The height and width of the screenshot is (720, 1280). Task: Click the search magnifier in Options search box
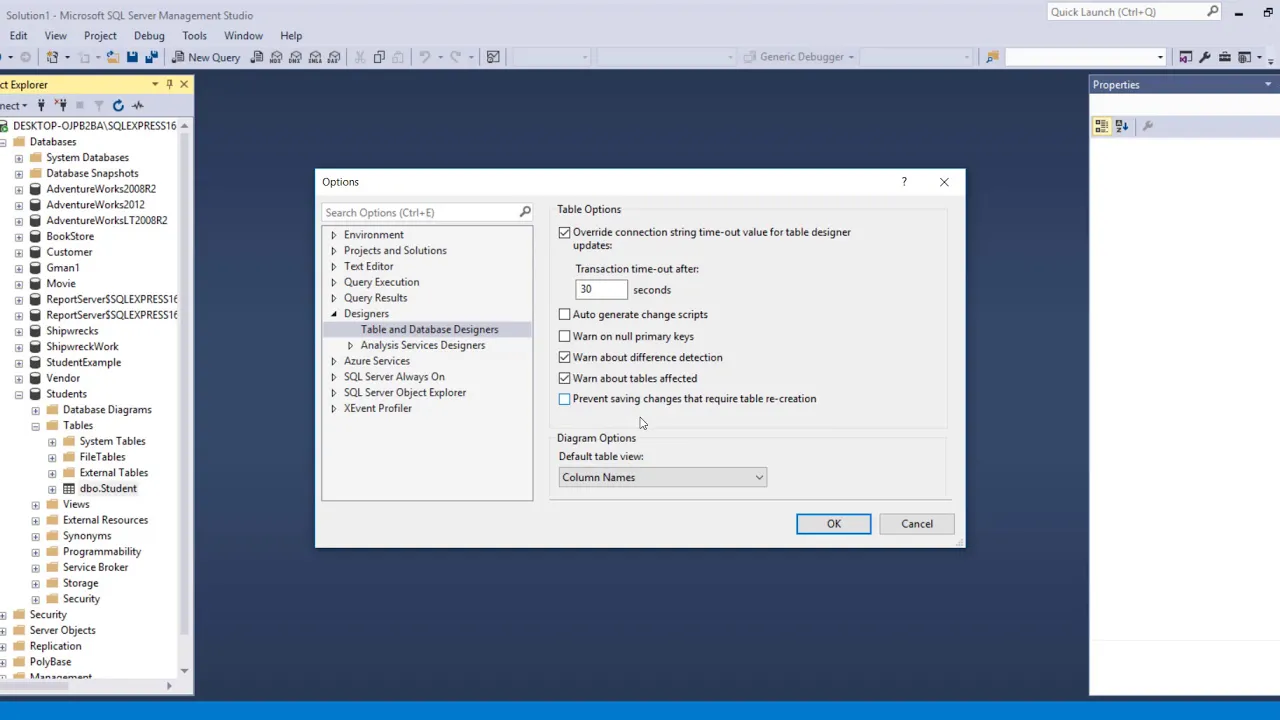(x=524, y=212)
